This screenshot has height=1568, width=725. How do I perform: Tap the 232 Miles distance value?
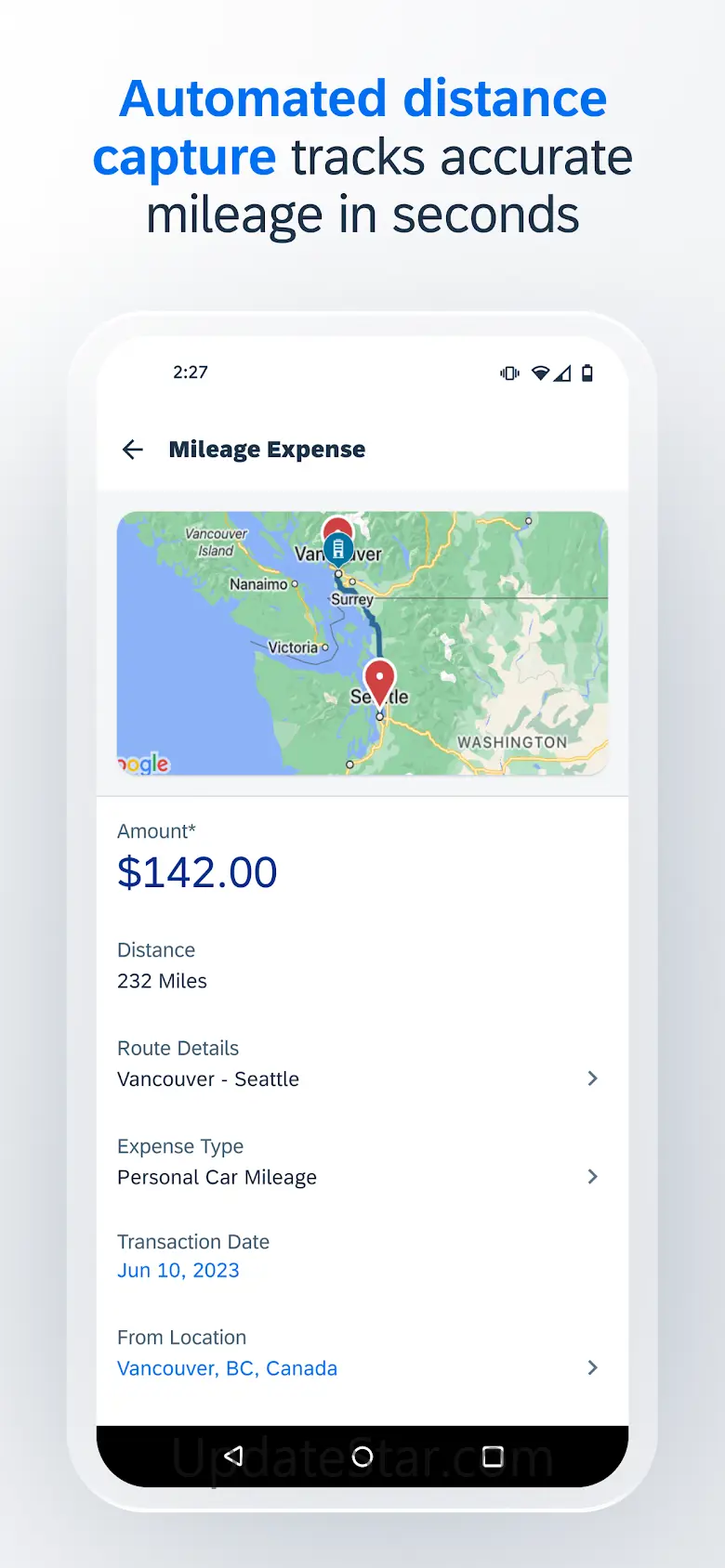pos(162,981)
